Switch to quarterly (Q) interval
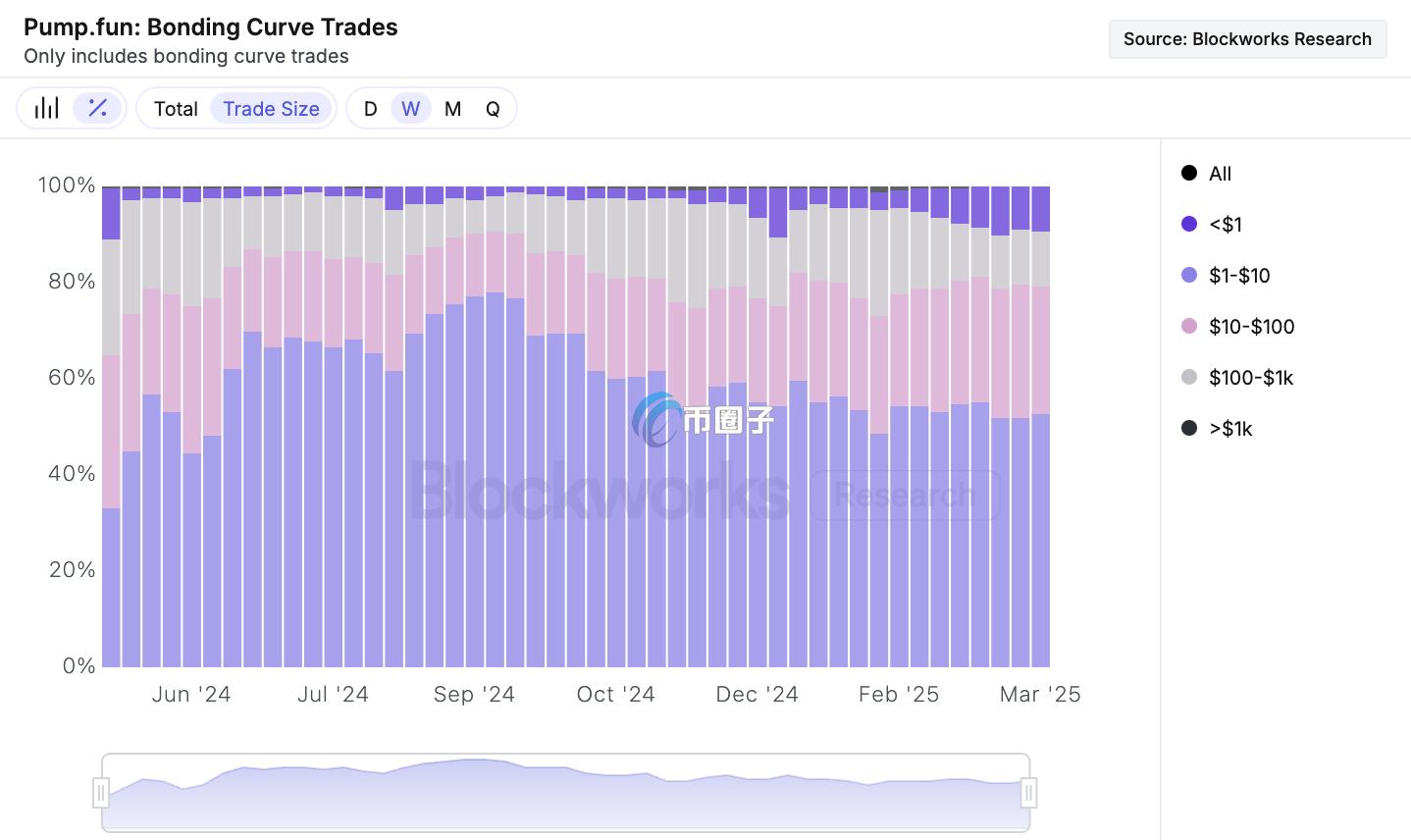 coord(493,109)
